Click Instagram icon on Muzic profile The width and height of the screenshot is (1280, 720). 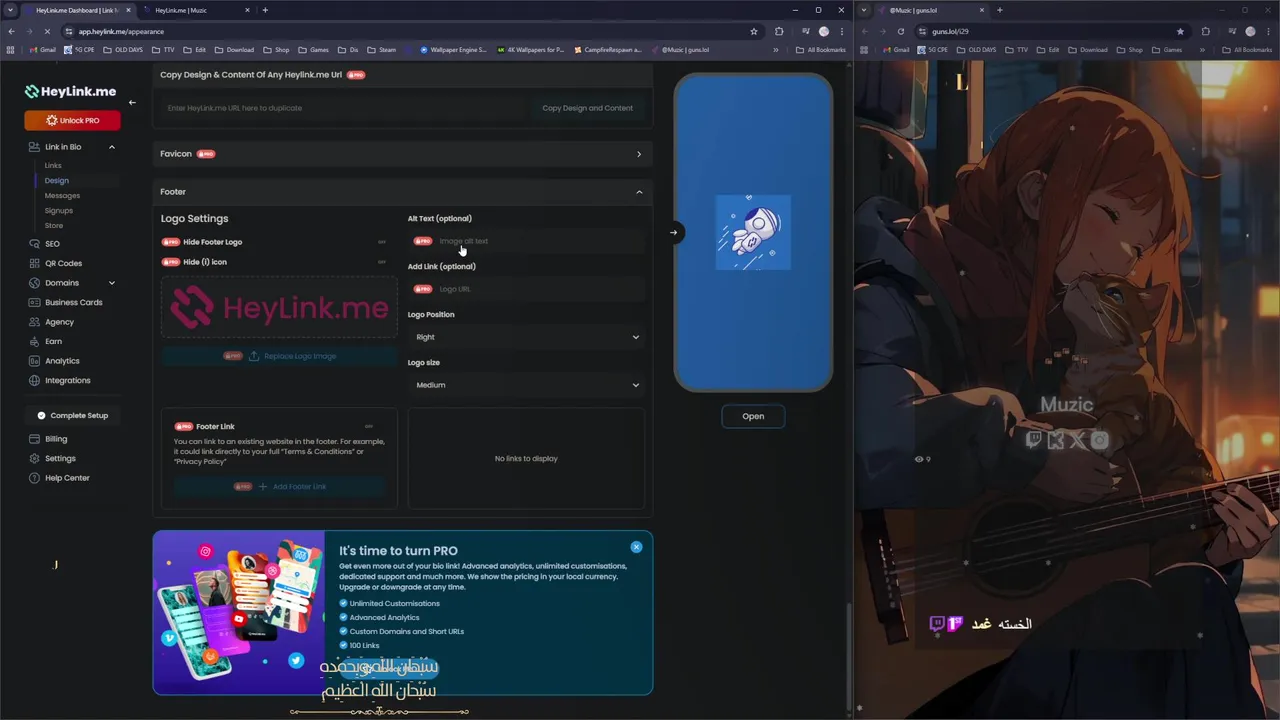[x=1100, y=440]
